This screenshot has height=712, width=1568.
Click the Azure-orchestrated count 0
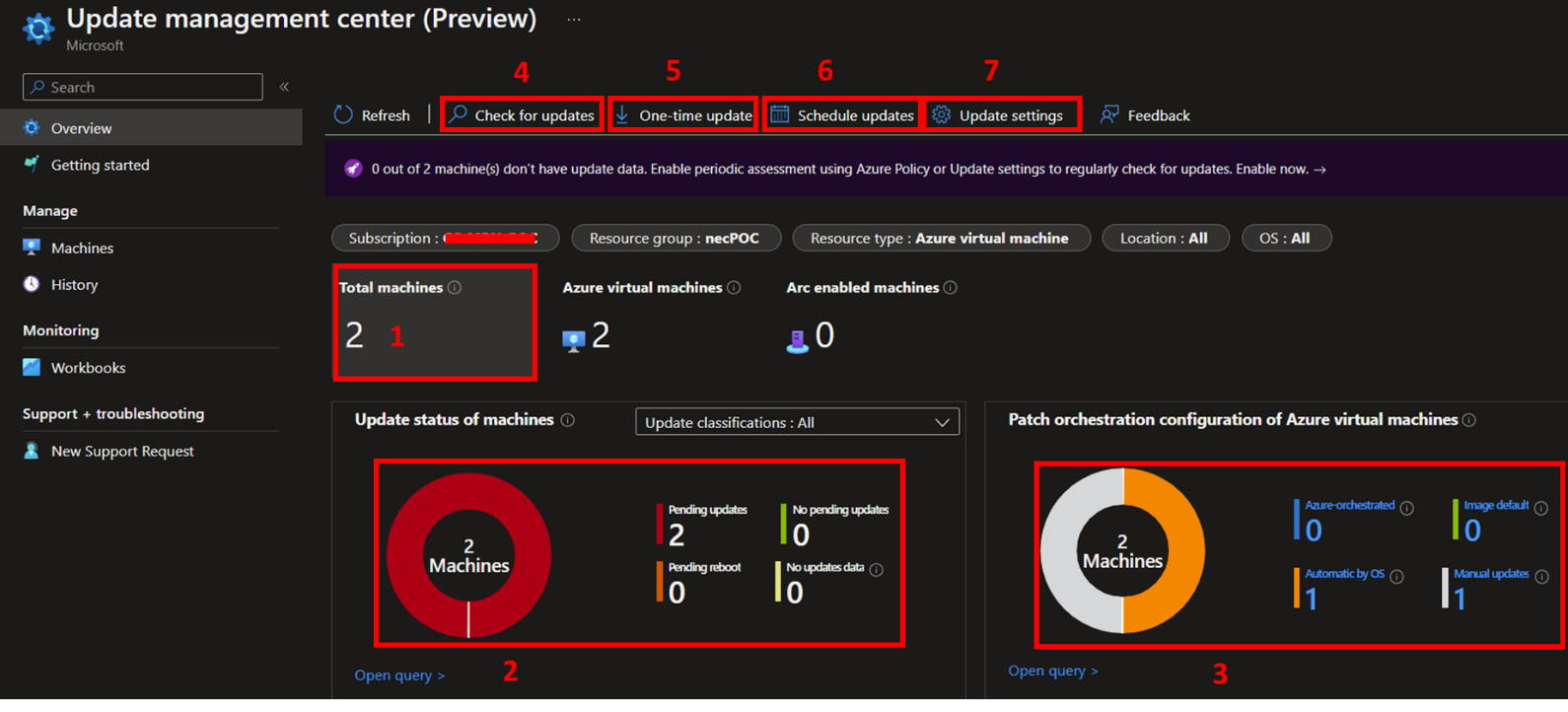click(1314, 531)
